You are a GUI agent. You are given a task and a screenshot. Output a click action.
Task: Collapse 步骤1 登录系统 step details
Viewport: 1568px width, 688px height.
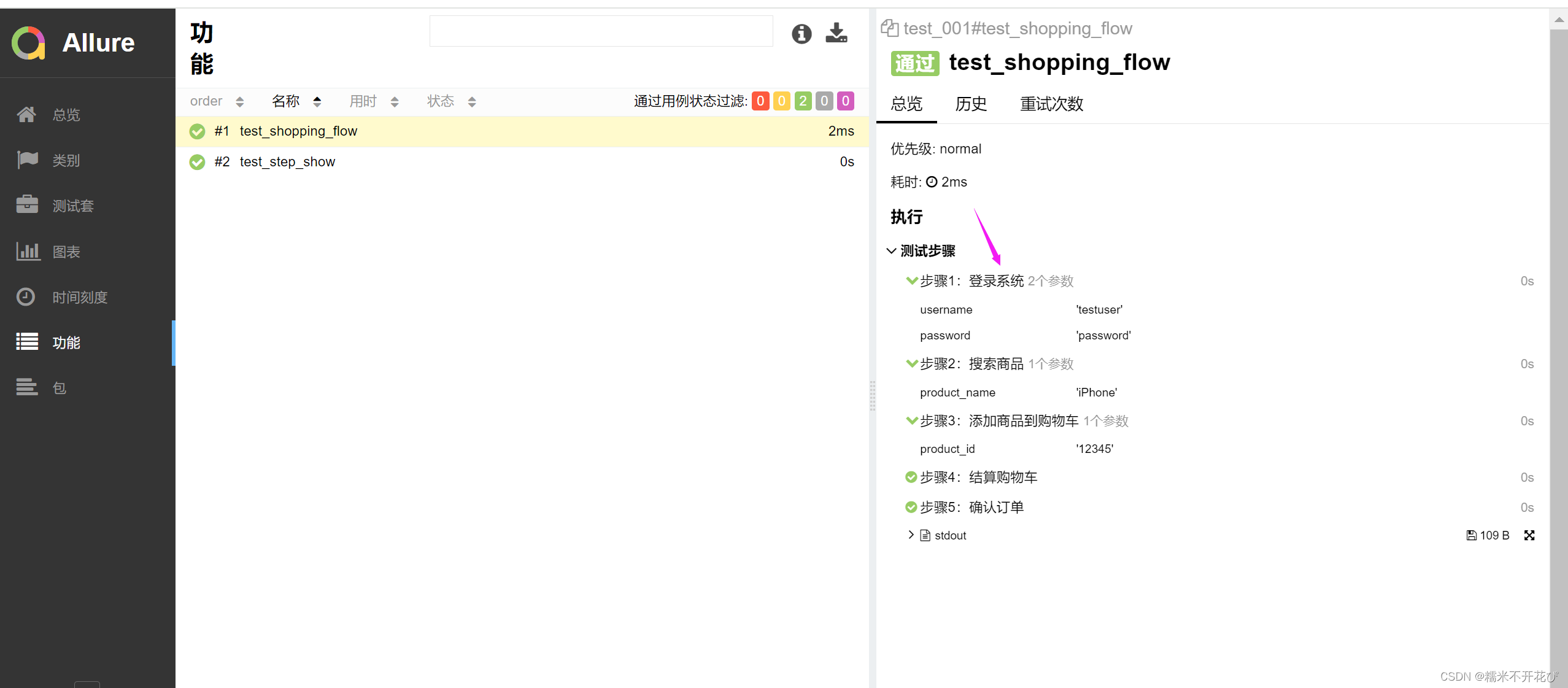(x=911, y=280)
